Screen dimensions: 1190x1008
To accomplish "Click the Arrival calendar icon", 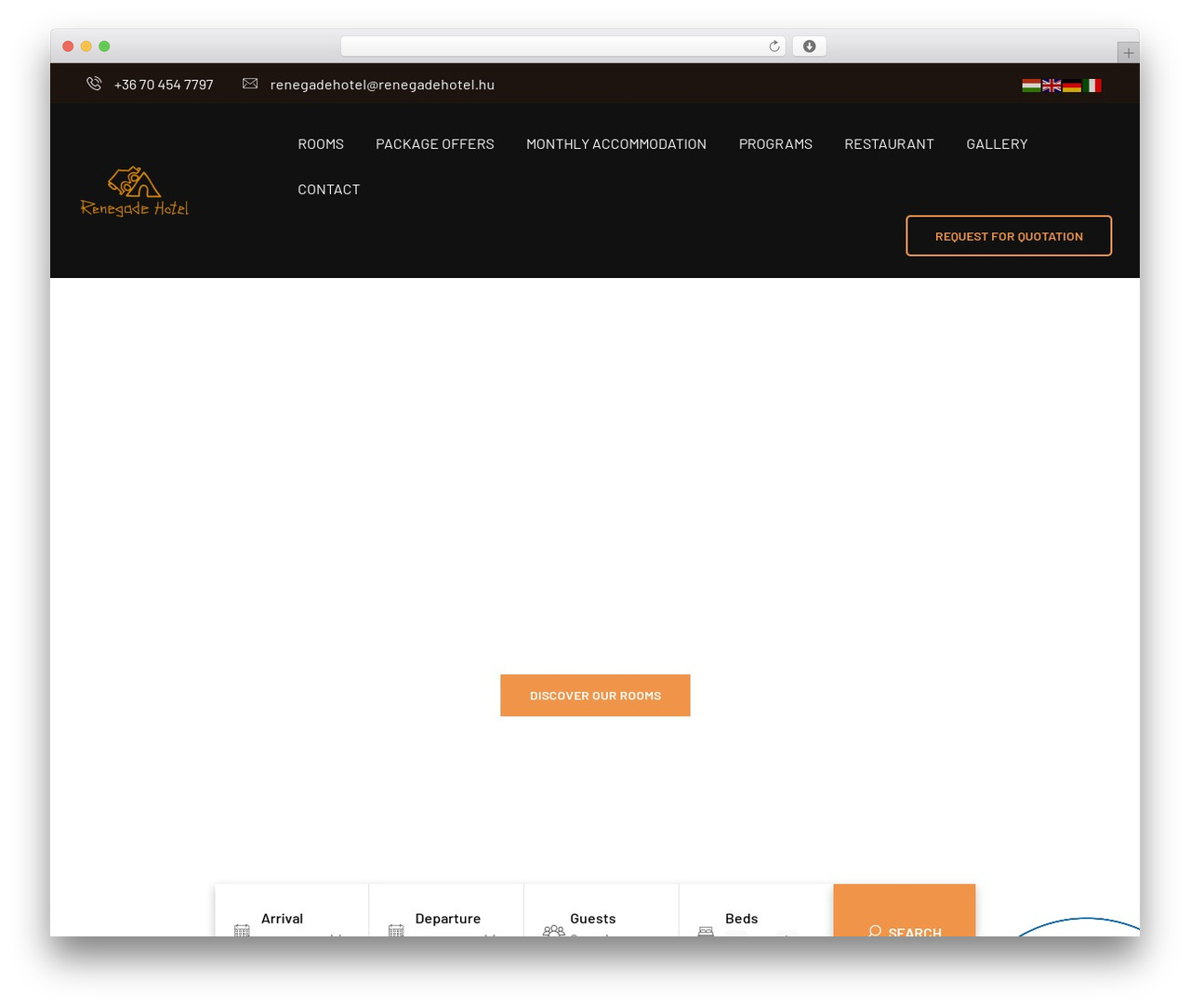I will coord(242,930).
